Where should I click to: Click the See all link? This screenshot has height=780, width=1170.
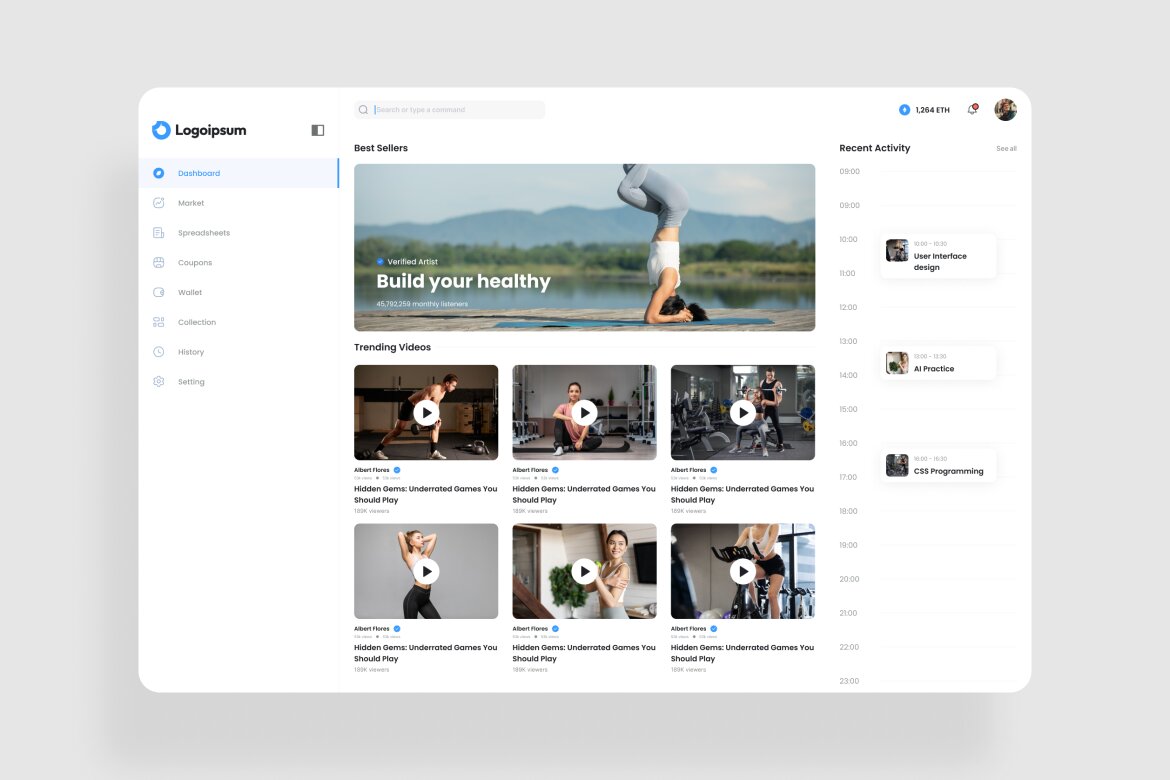pyautogui.click(x=1006, y=148)
